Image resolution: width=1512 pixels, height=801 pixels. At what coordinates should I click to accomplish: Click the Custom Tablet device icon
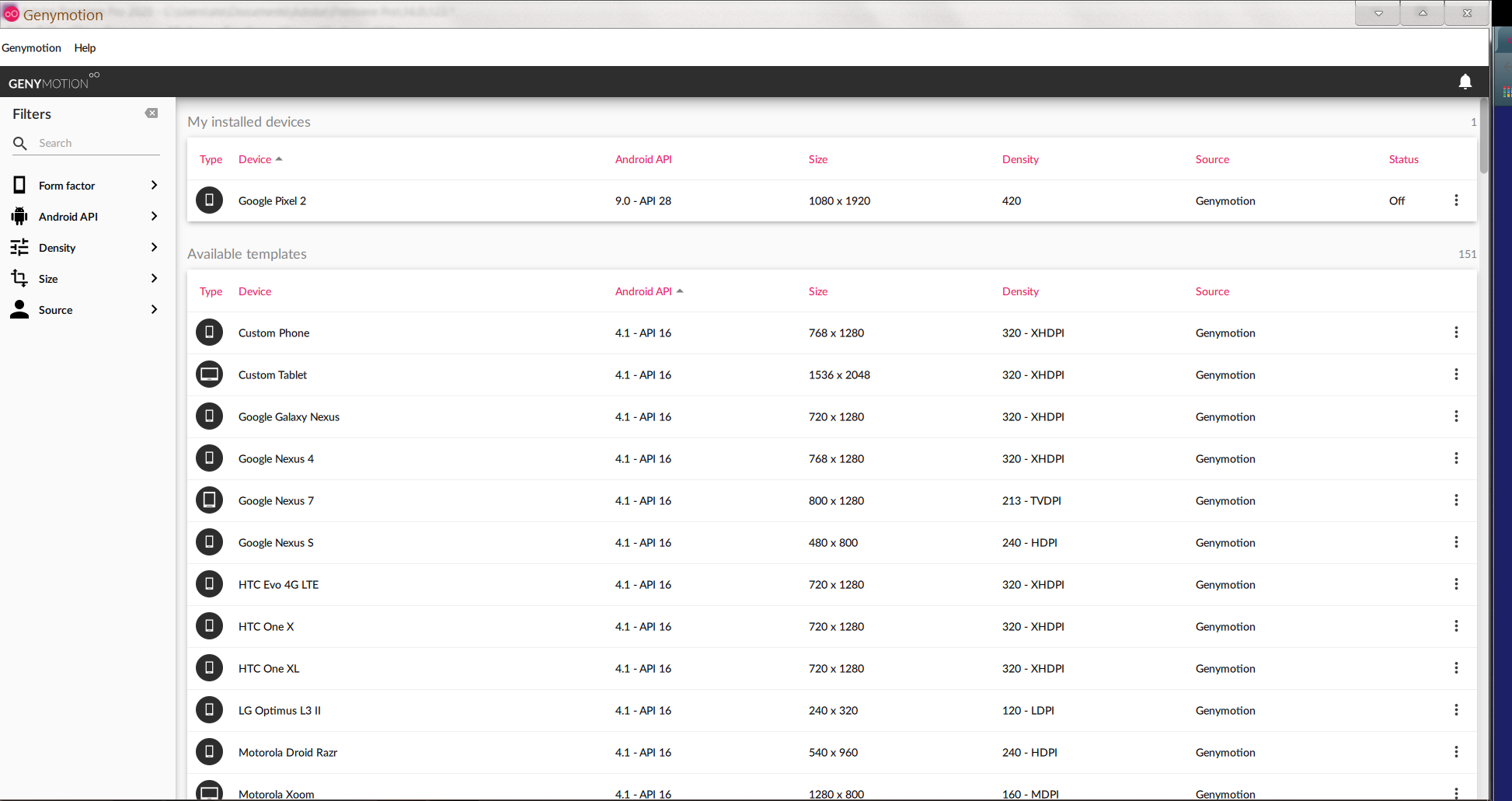(x=209, y=374)
